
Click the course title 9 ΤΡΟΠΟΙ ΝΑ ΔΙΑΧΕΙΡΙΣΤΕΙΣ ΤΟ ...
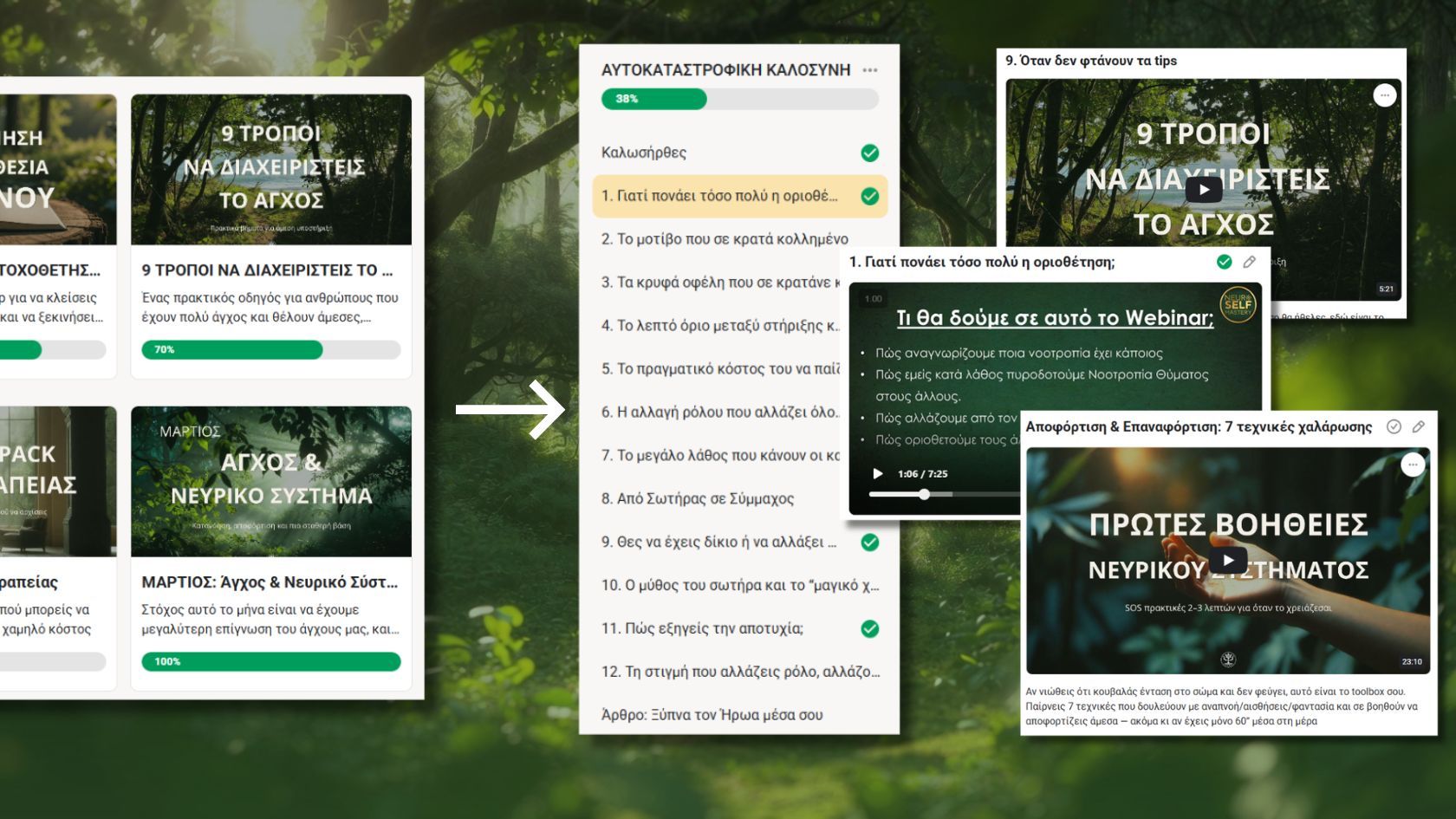267,270
